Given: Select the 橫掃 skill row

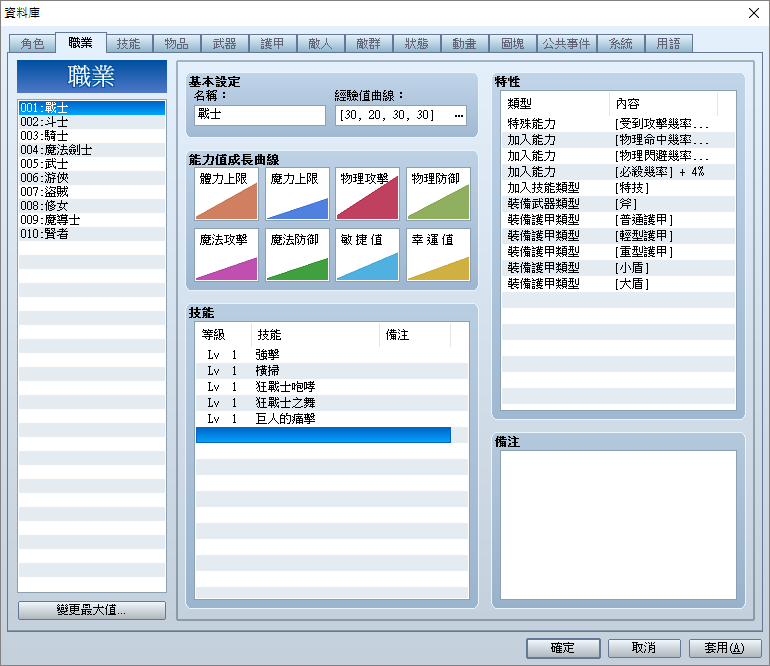Looking at the screenshot, I should (x=331, y=370).
